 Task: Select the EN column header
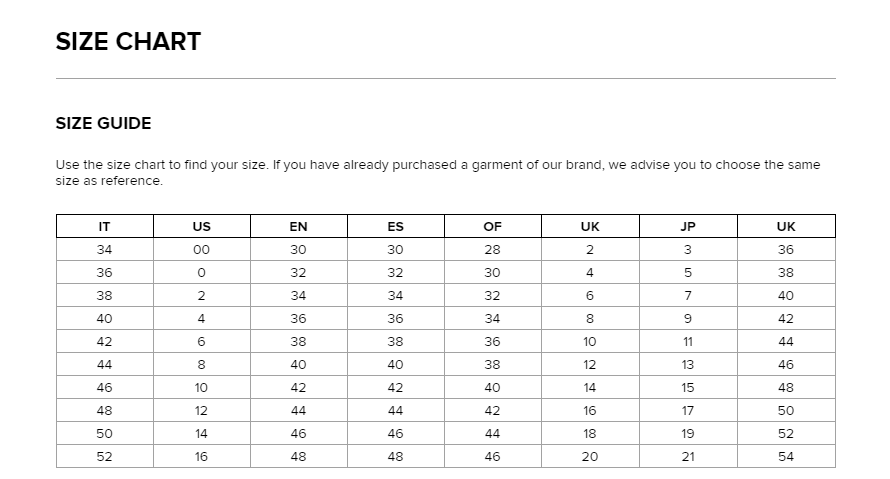299,226
